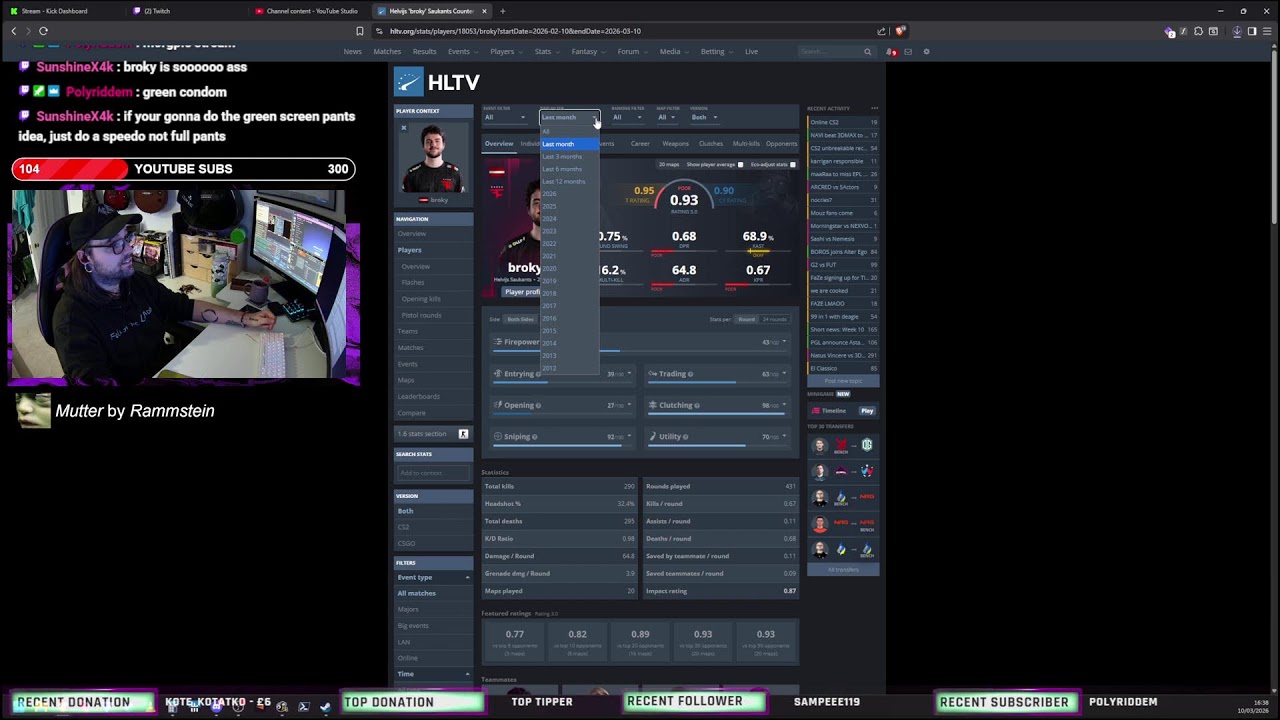This screenshot has width=1280, height=720.
Task: Choose 2025 in date filter list
Action: (x=569, y=206)
